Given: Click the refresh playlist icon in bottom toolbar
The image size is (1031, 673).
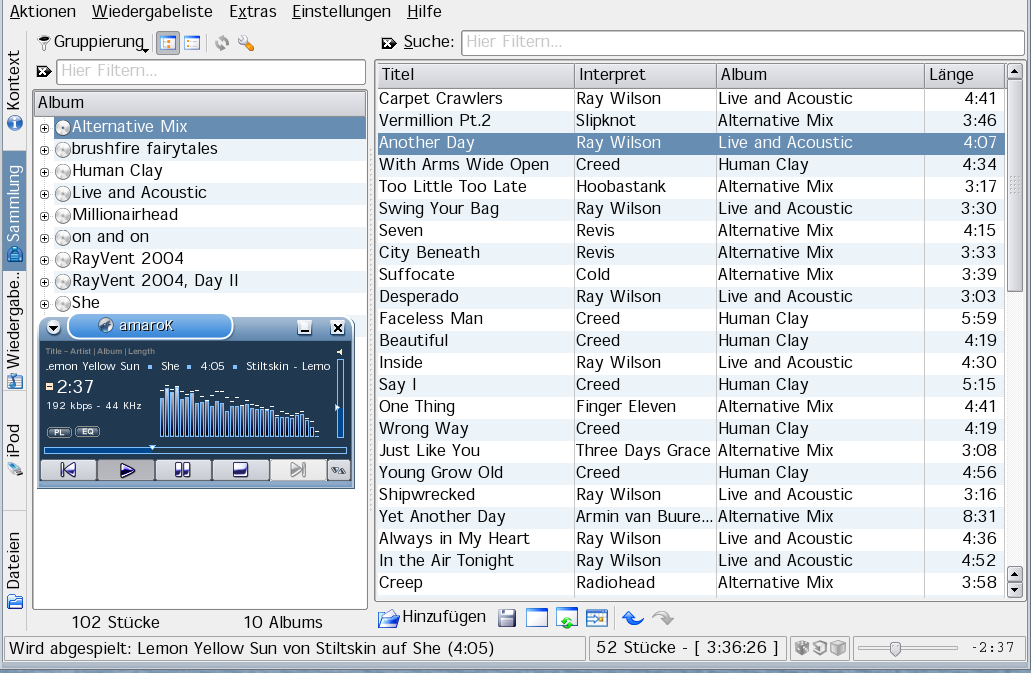Looking at the screenshot, I should point(566,618).
